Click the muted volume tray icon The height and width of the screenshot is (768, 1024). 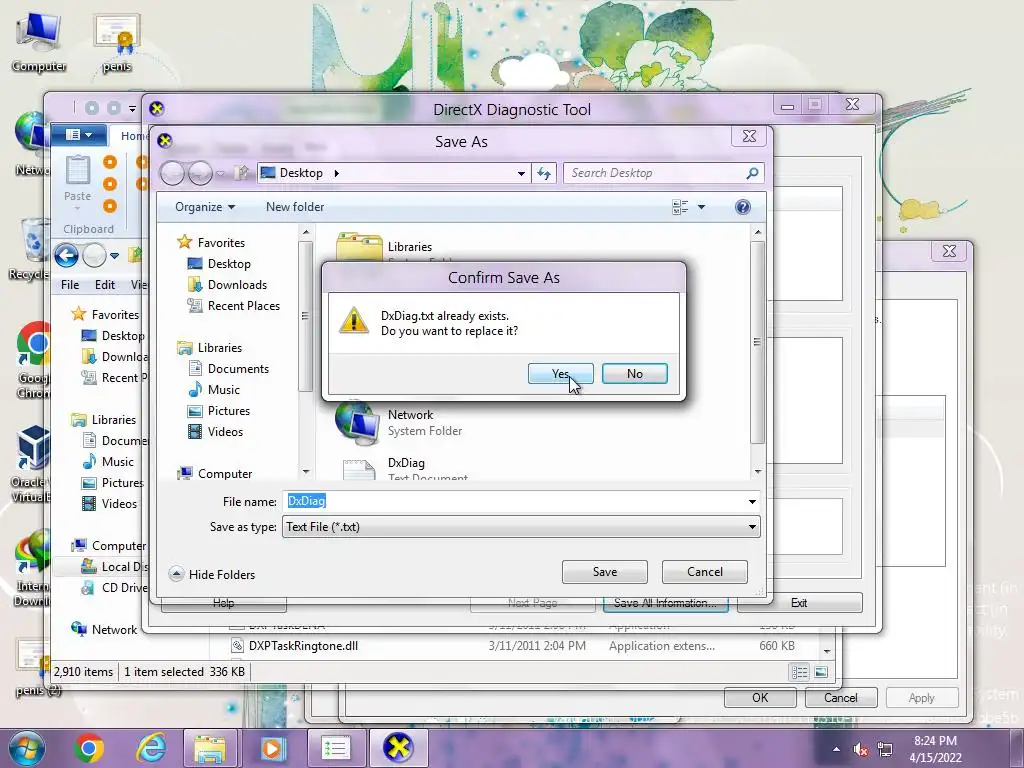[861, 750]
